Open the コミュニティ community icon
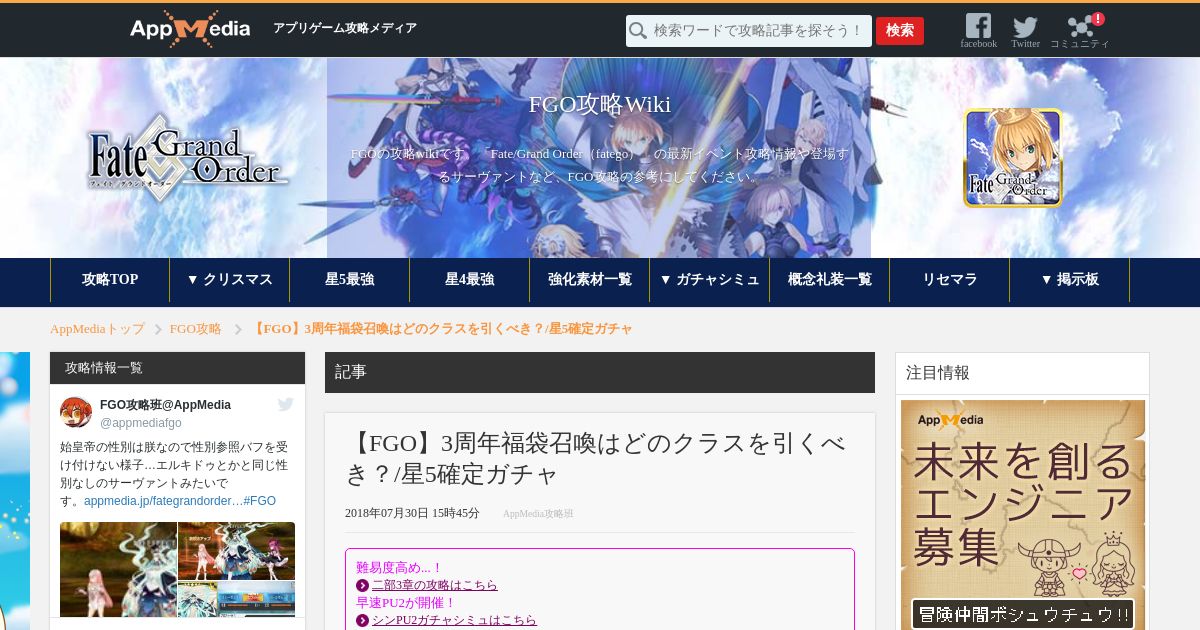 coord(1080,30)
